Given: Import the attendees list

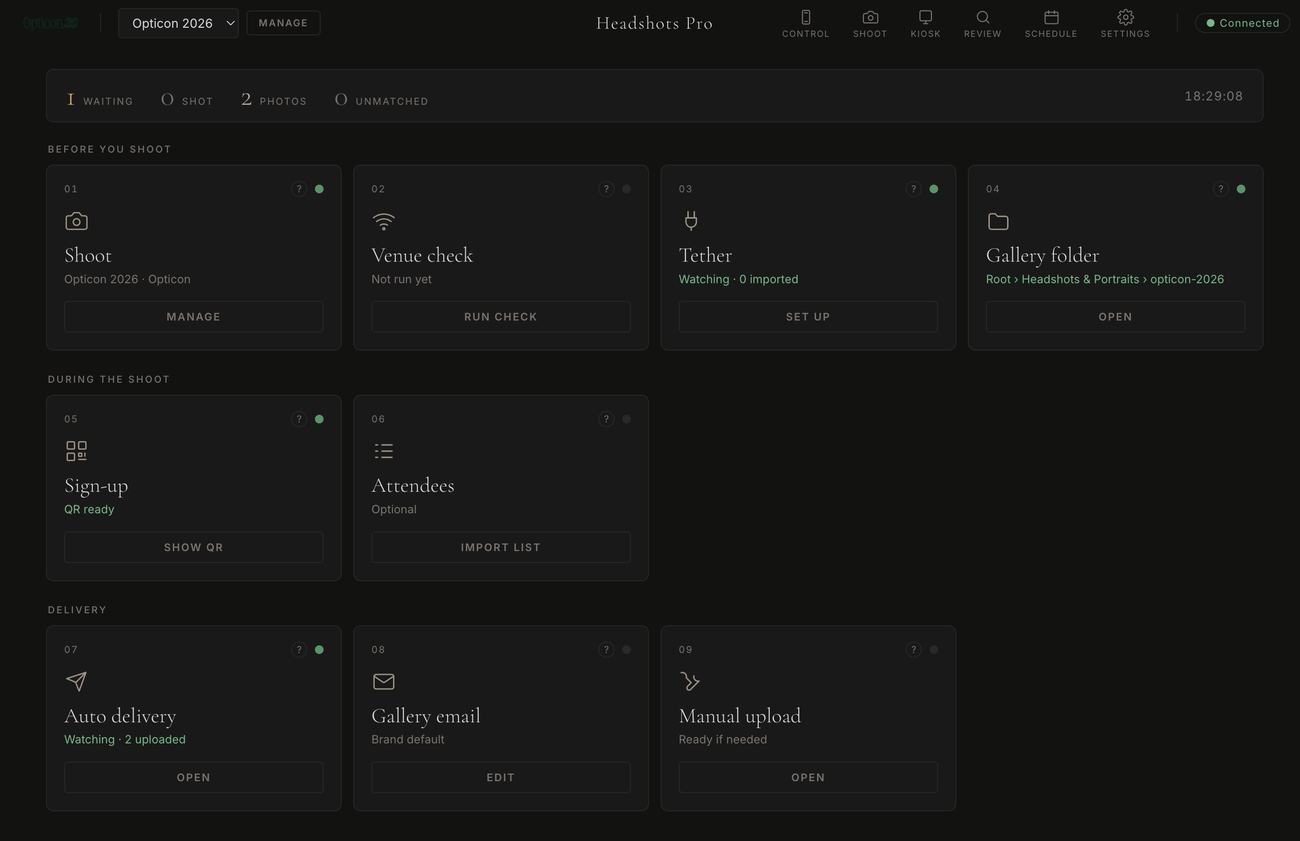Looking at the screenshot, I should (x=501, y=547).
